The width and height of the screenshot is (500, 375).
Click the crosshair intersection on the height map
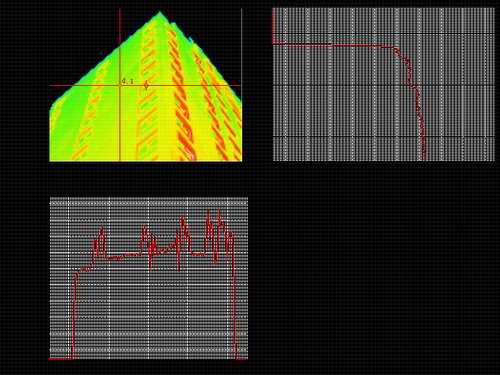click(x=120, y=85)
